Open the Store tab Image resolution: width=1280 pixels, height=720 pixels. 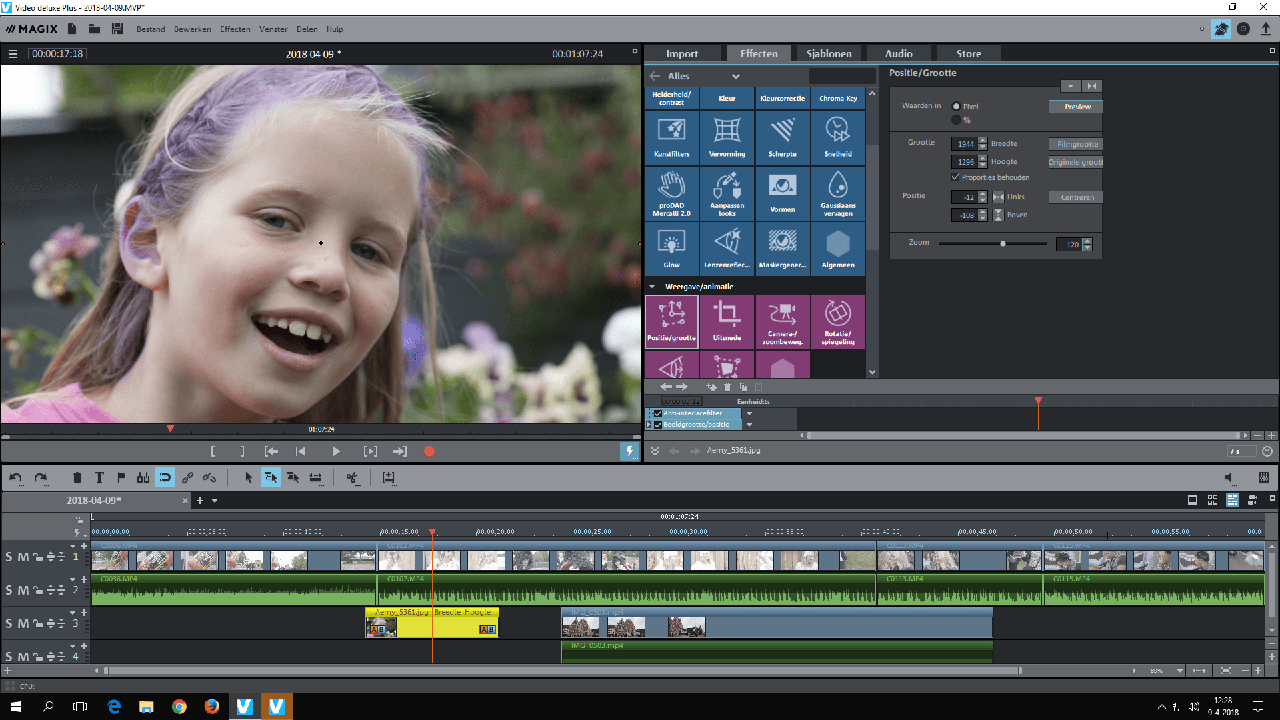(968, 53)
